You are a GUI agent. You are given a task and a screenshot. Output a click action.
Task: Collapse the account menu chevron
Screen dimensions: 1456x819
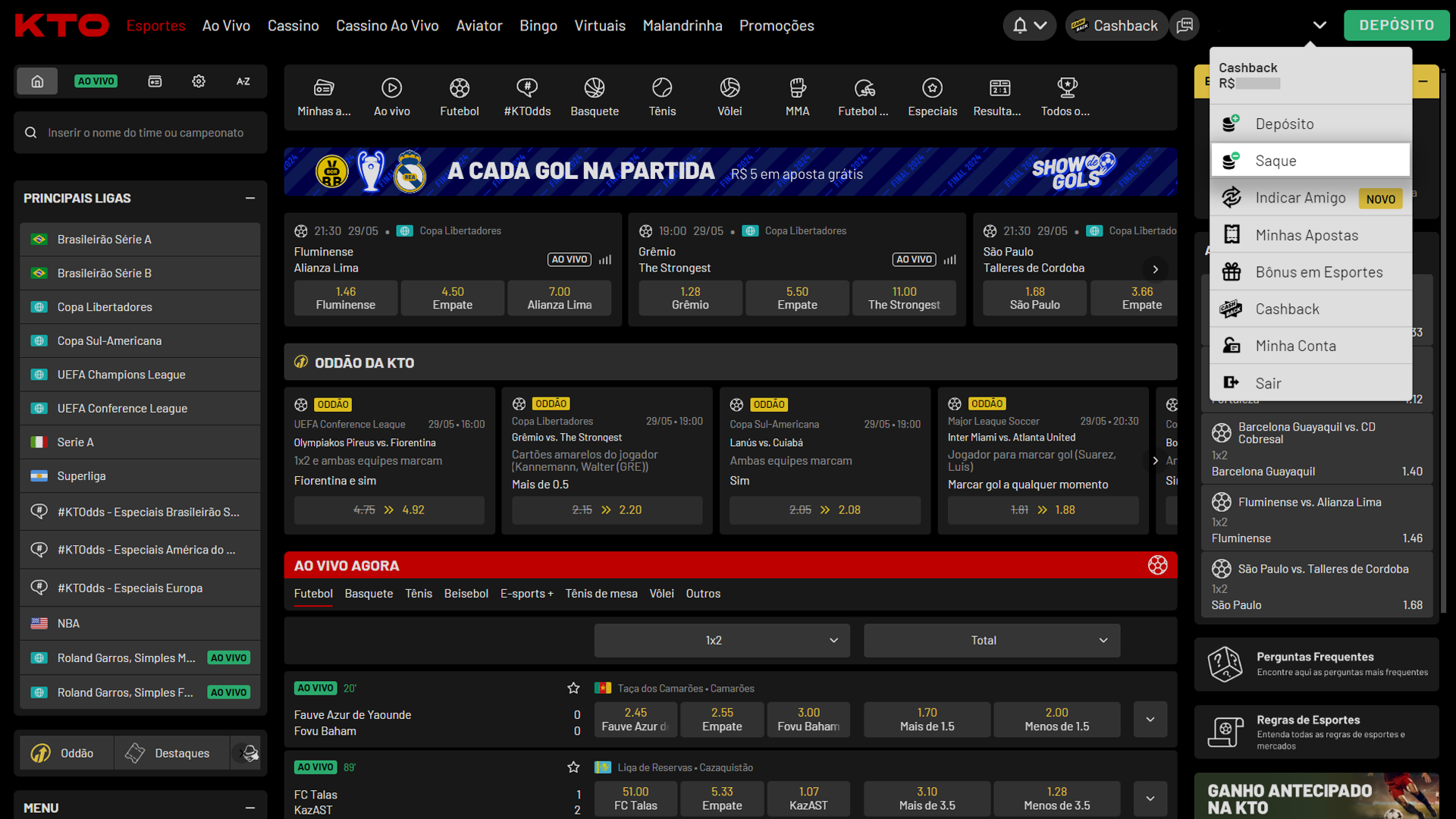pos(1319,25)
